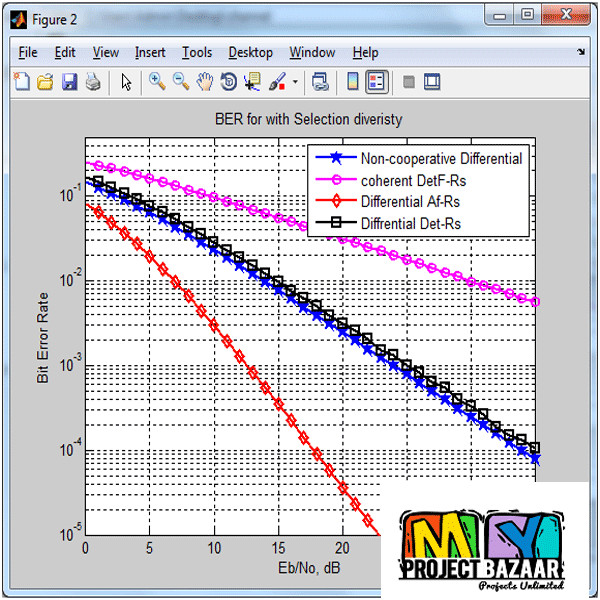Print the figure with the printer icon
Screen dimensions: 600x600
(92, 82)
